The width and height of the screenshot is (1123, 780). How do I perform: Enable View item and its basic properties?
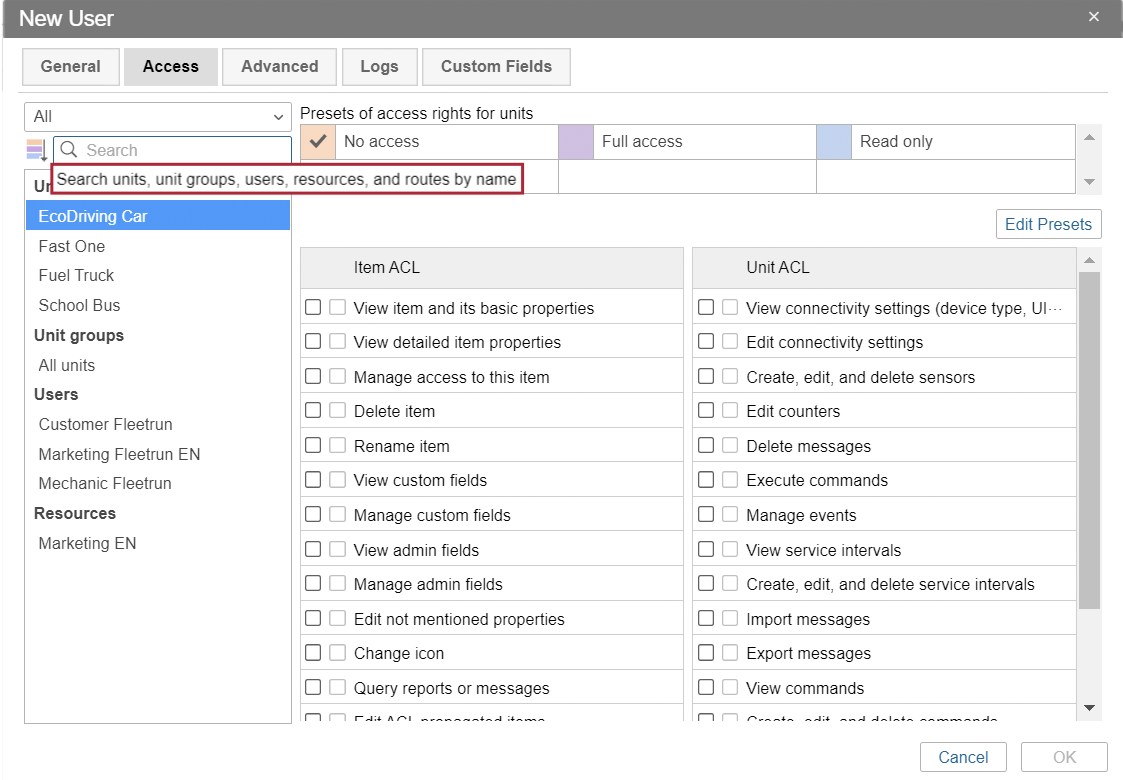[313, 308]
